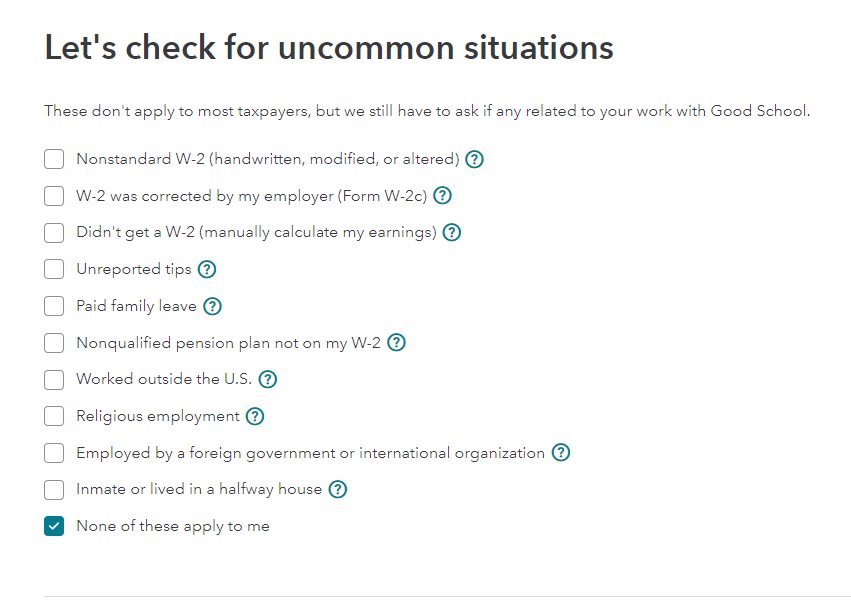This screenshot has height=607, width=851.
Task: Enable the Unreported tips checkbox
Action: [x=54, y=269]
